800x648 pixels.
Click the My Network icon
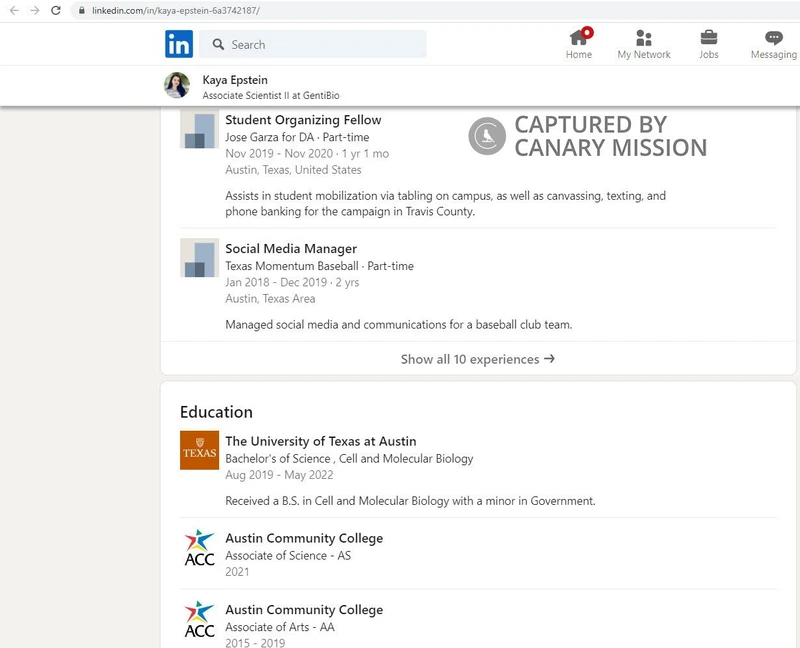[643, 40]
